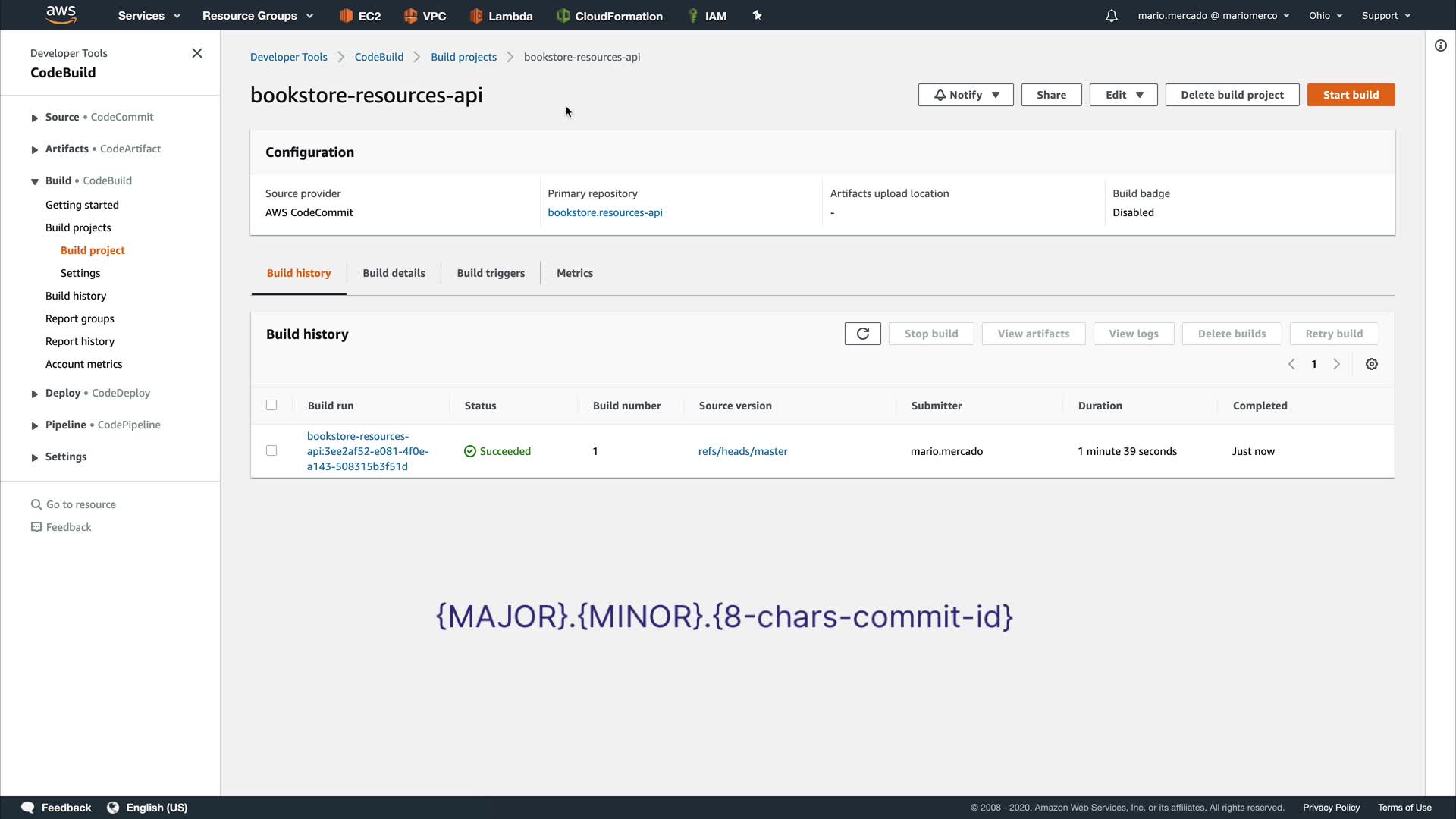Screen dimensions: 1456x819
Task: Open build history table settings gear
Action: coord(1371,364)
